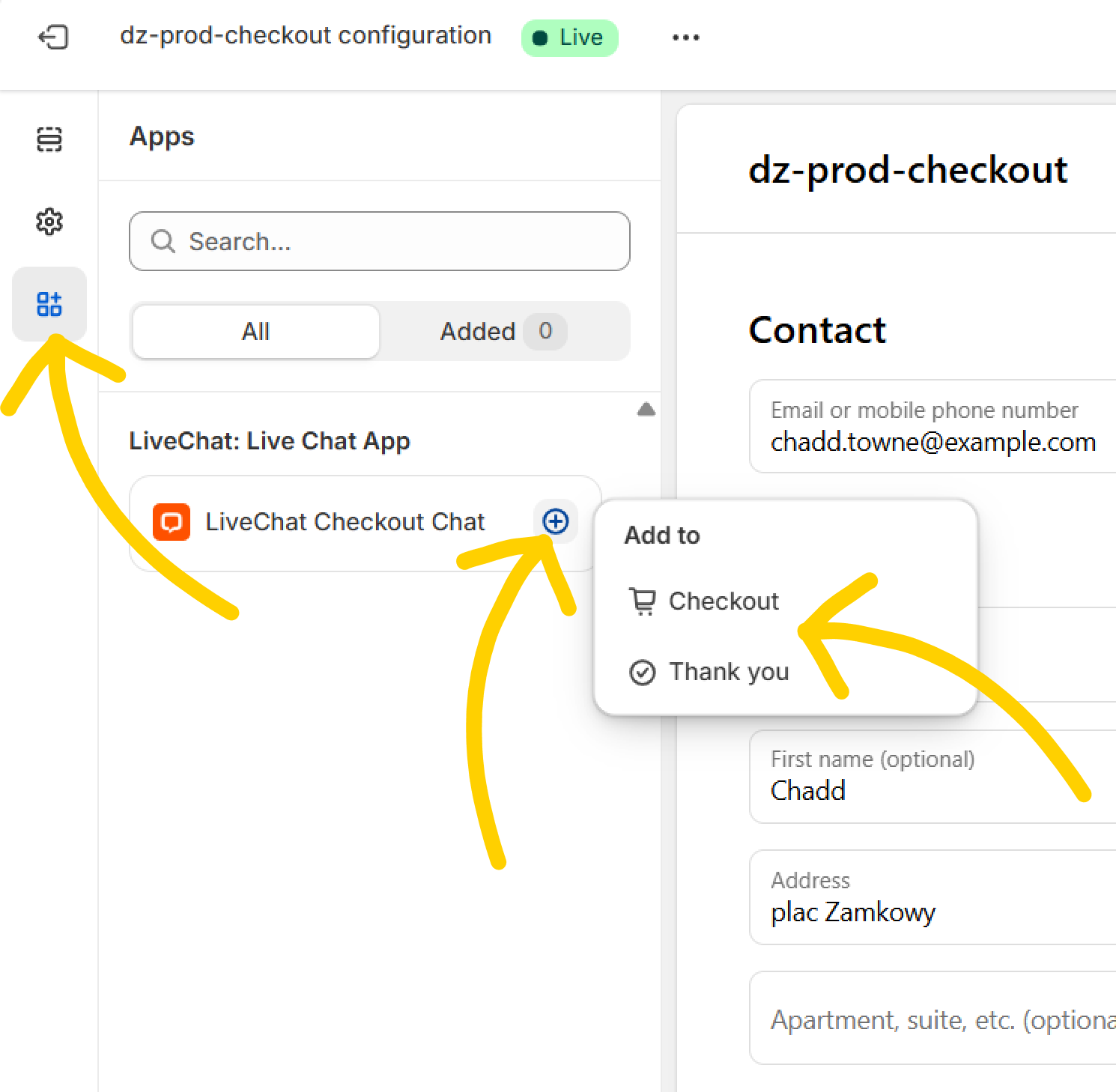The height and width of the screenshot is (1092, 1116).
Task: Click the plus icon beside LiveChat Checkout Chat
Action: 555,521
